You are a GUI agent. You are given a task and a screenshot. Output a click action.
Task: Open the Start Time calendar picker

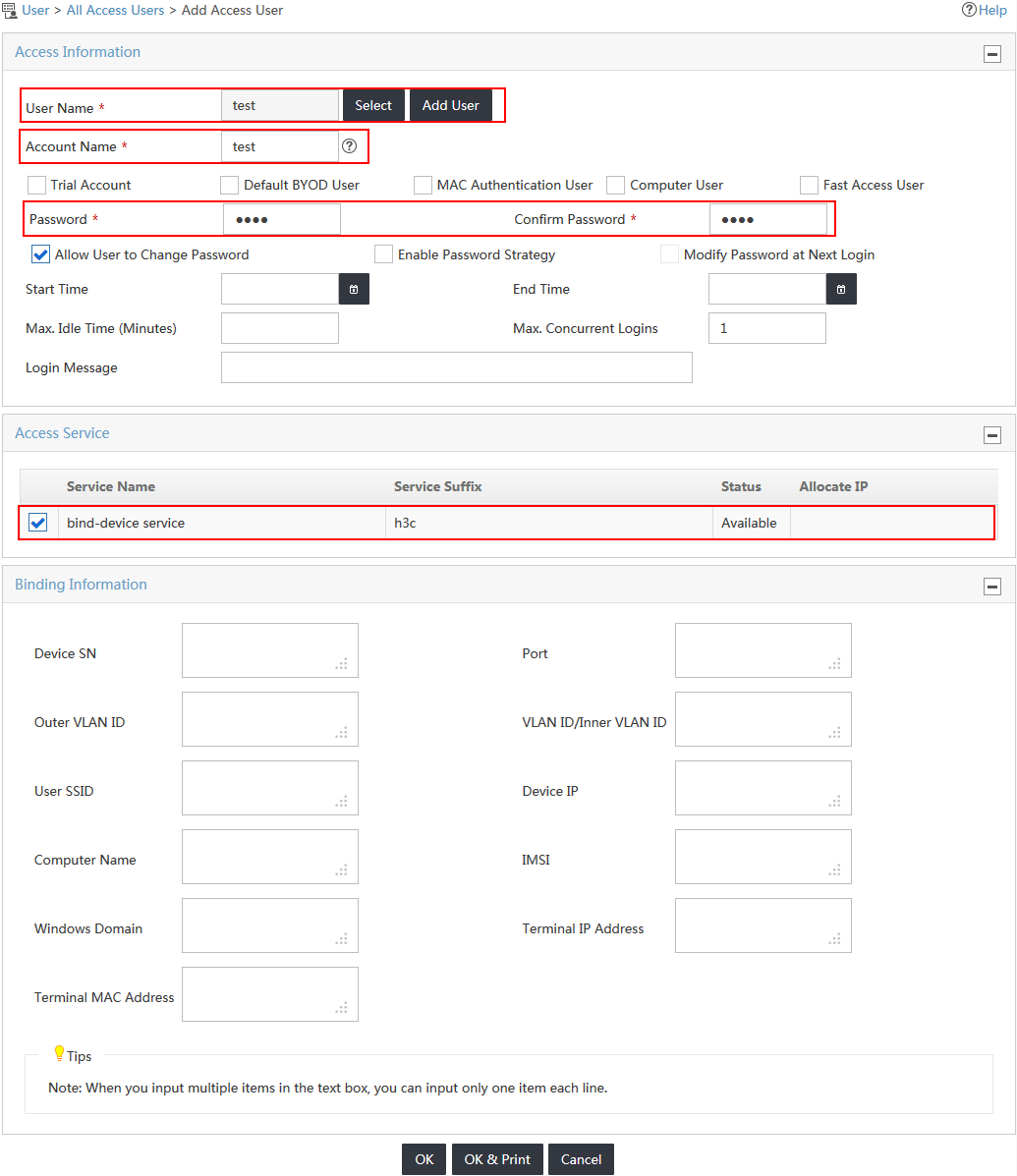click(354, 289)
